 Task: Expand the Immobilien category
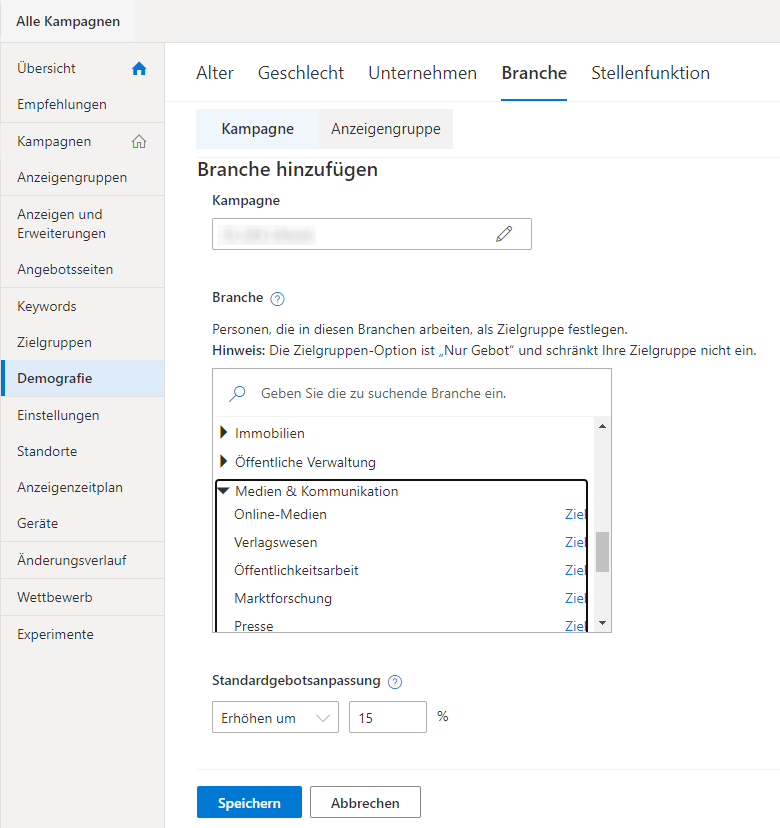pyautogui.click(x=223, y=432)
